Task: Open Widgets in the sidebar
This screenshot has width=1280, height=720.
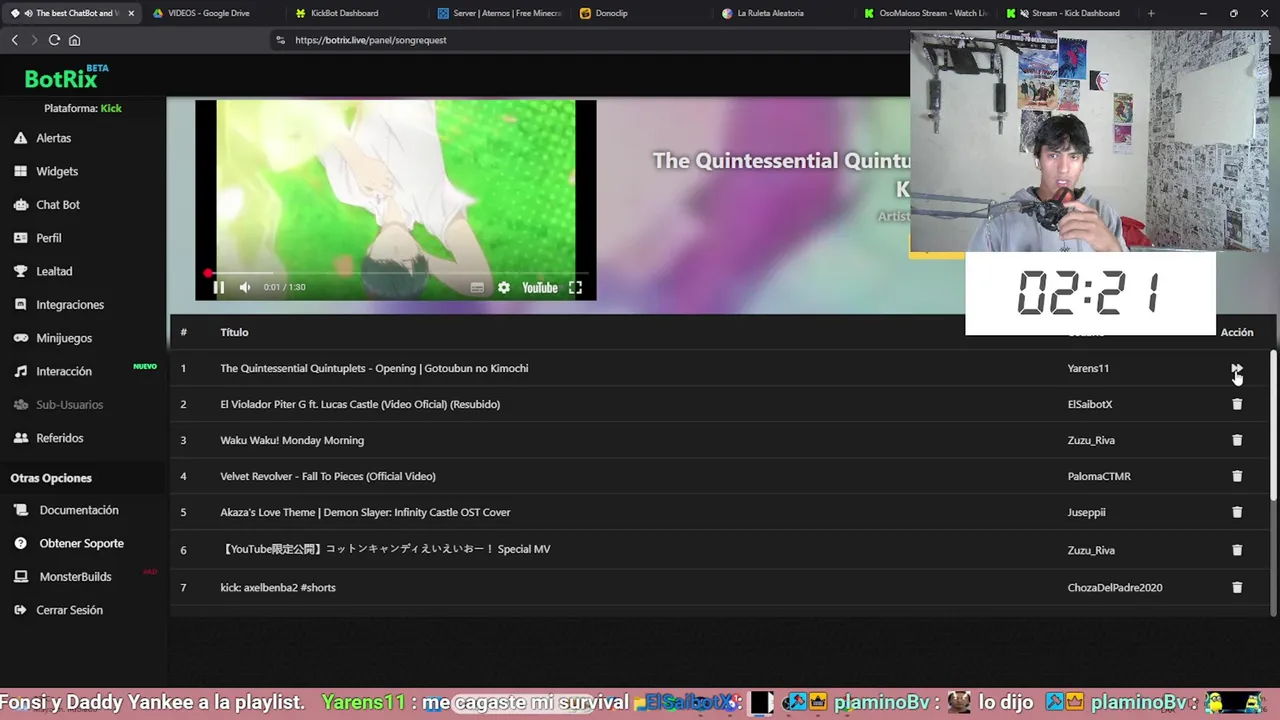Action: pos(57,171)
